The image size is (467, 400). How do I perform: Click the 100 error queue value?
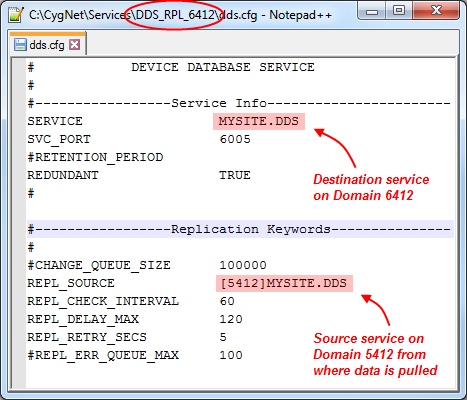click(x=231, y=355)
